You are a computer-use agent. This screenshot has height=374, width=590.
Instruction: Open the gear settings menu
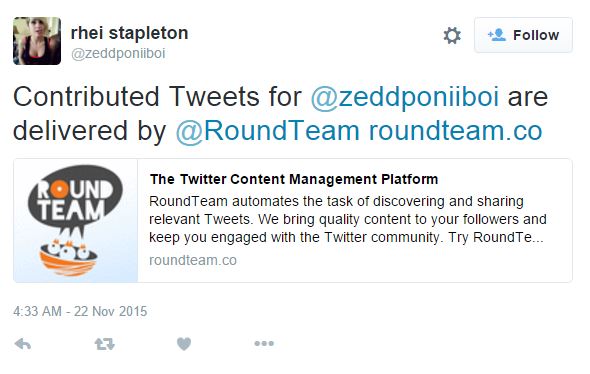(x=452, y=36)
